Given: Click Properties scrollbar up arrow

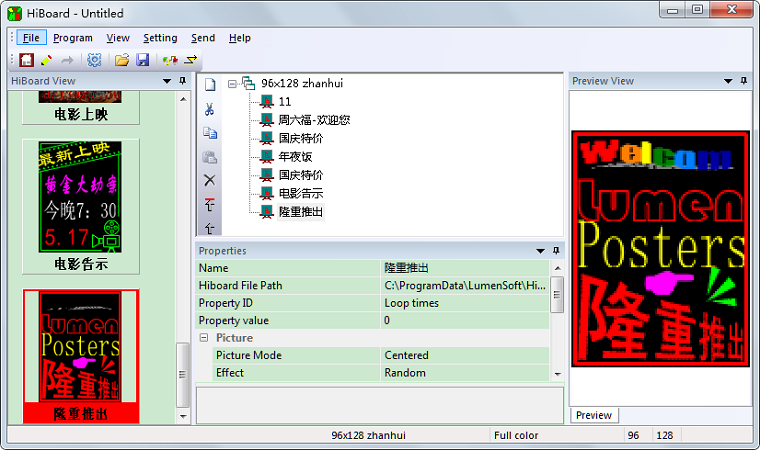Looking at the screenshot, I should pos(557,268).
